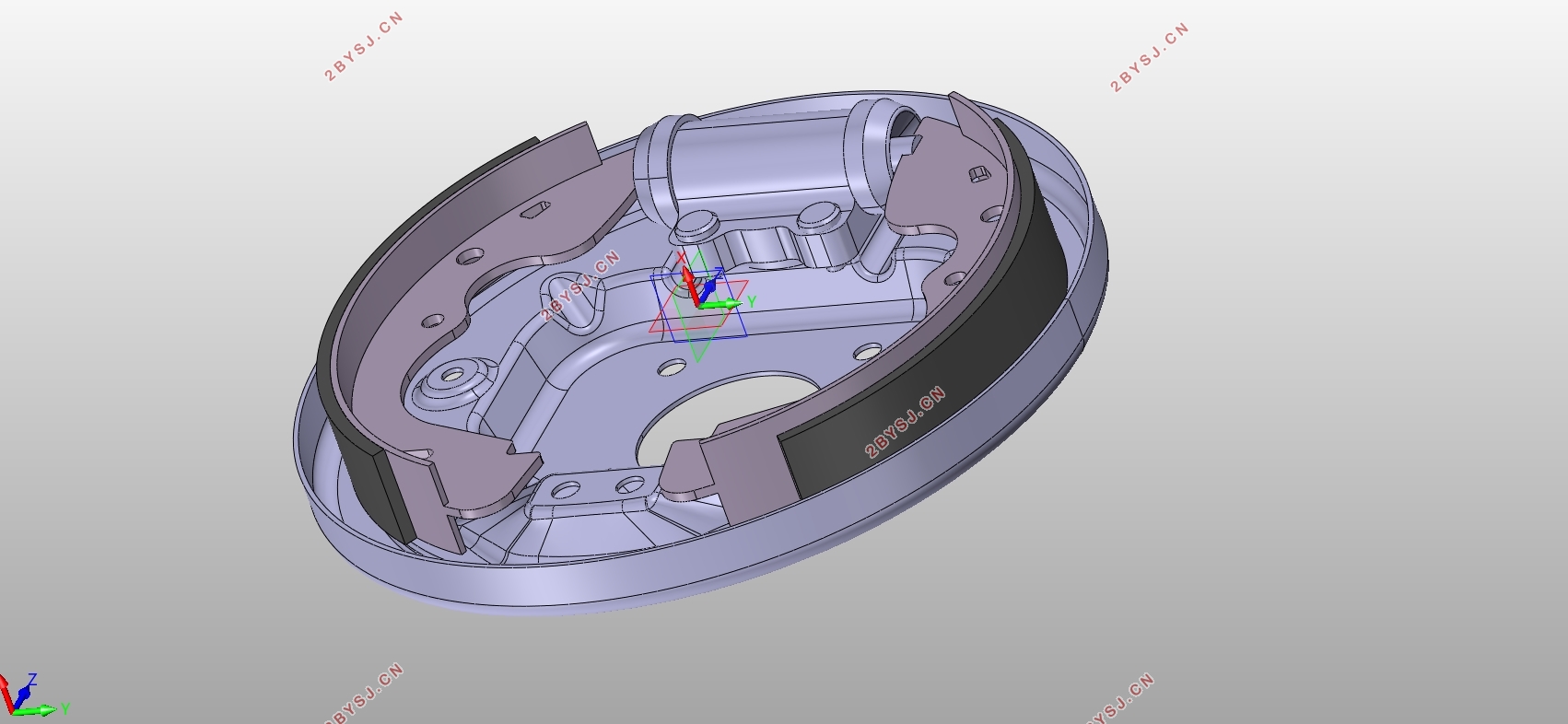Select the dark lining band on left shoe
The width and height of the screenshot is (1568, 724).
[369, 350]
